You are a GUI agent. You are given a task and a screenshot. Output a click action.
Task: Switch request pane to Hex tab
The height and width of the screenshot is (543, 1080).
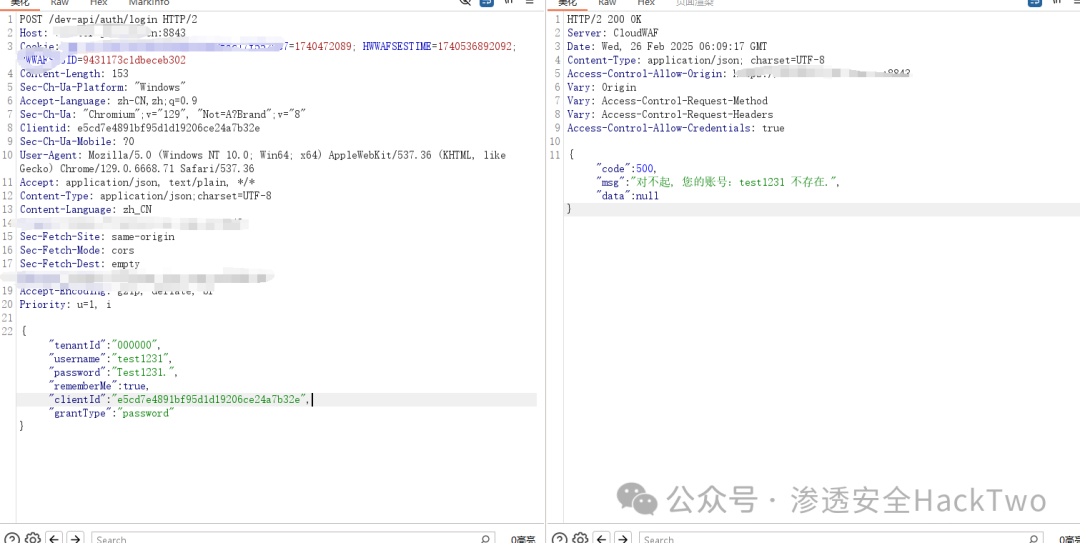point(98,3)
